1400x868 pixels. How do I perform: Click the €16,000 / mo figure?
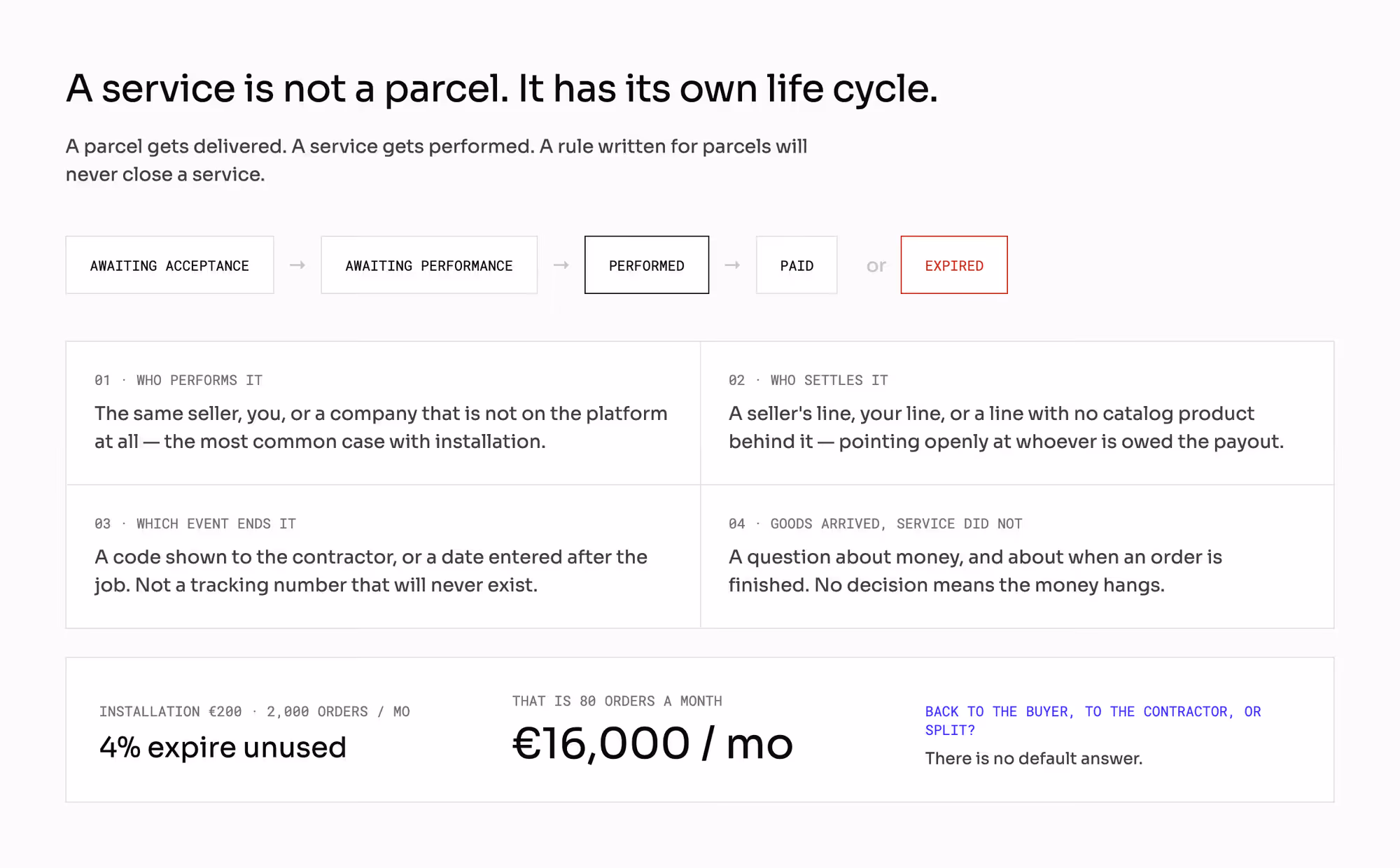(652, 743)
